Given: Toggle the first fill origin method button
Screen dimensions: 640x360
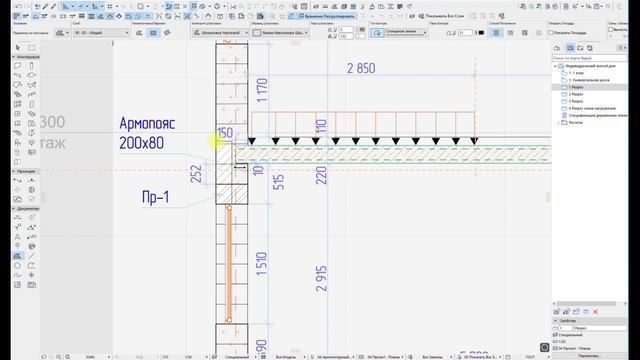Looking at the screenshot, I should (496, 33).
